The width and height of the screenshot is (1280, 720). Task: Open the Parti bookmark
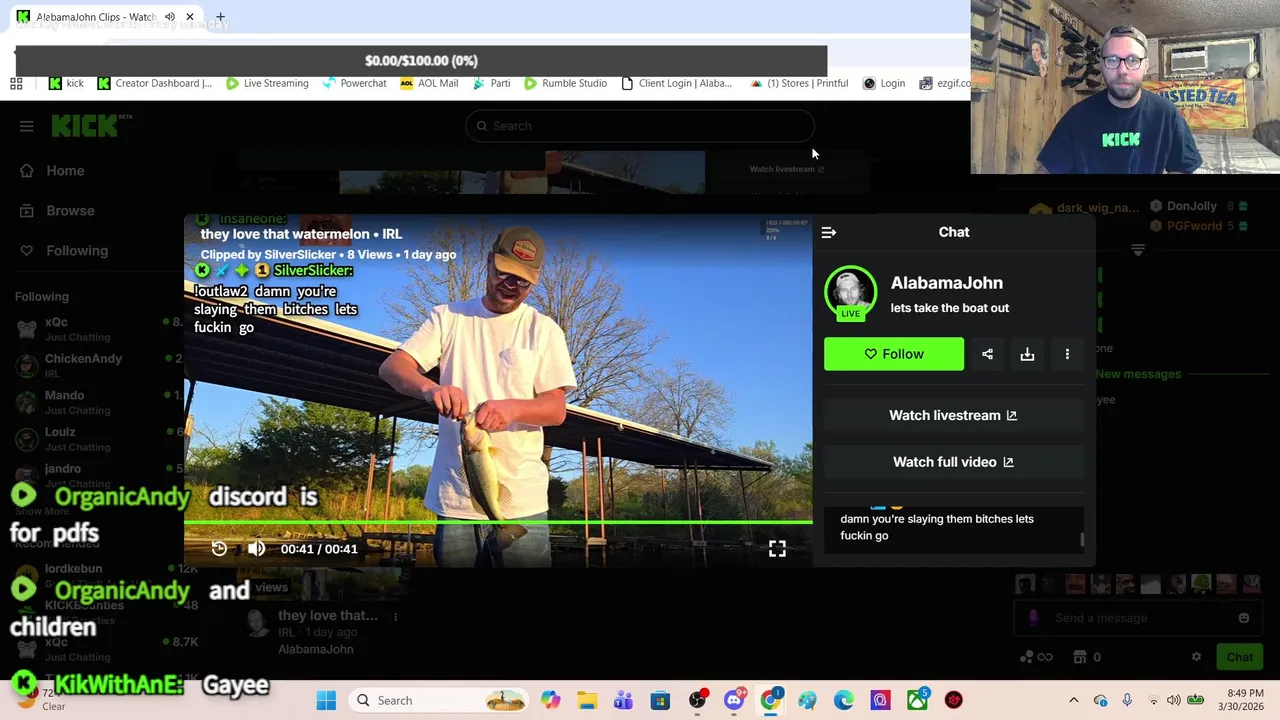tap(491, 84)
